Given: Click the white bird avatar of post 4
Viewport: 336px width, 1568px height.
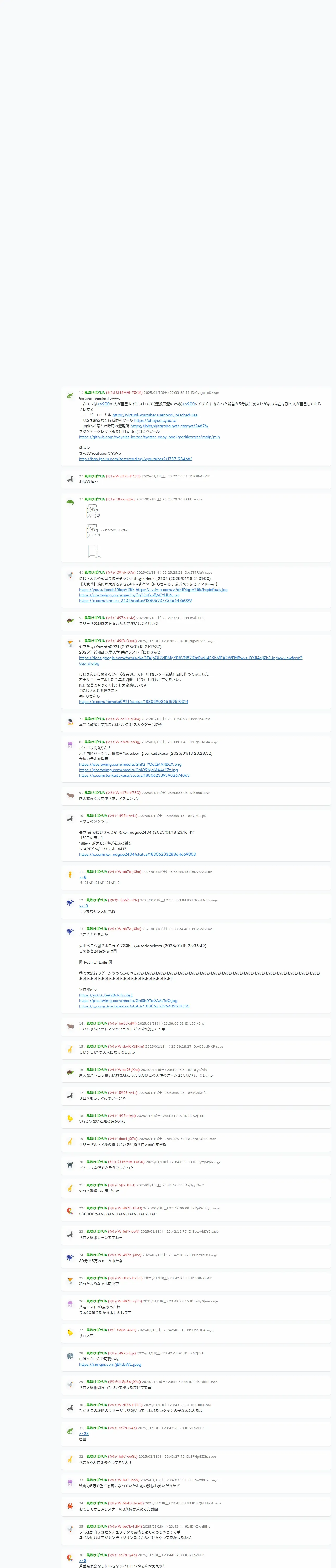Looking at the screenshot, I should (x=70, y=575).
